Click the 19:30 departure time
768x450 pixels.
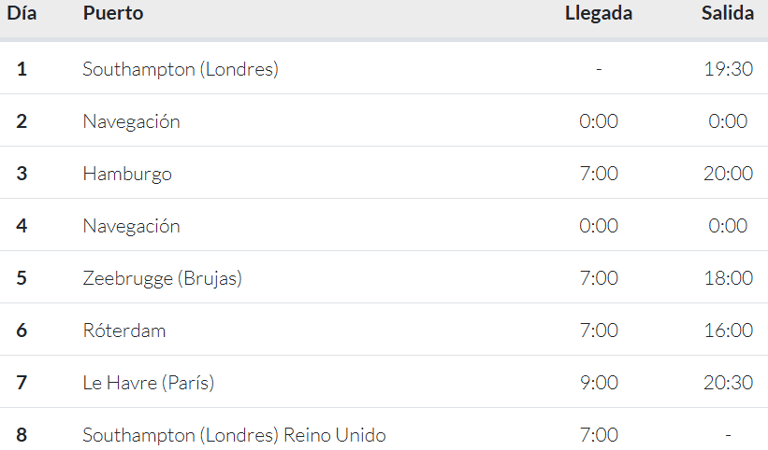coord(728,69)
